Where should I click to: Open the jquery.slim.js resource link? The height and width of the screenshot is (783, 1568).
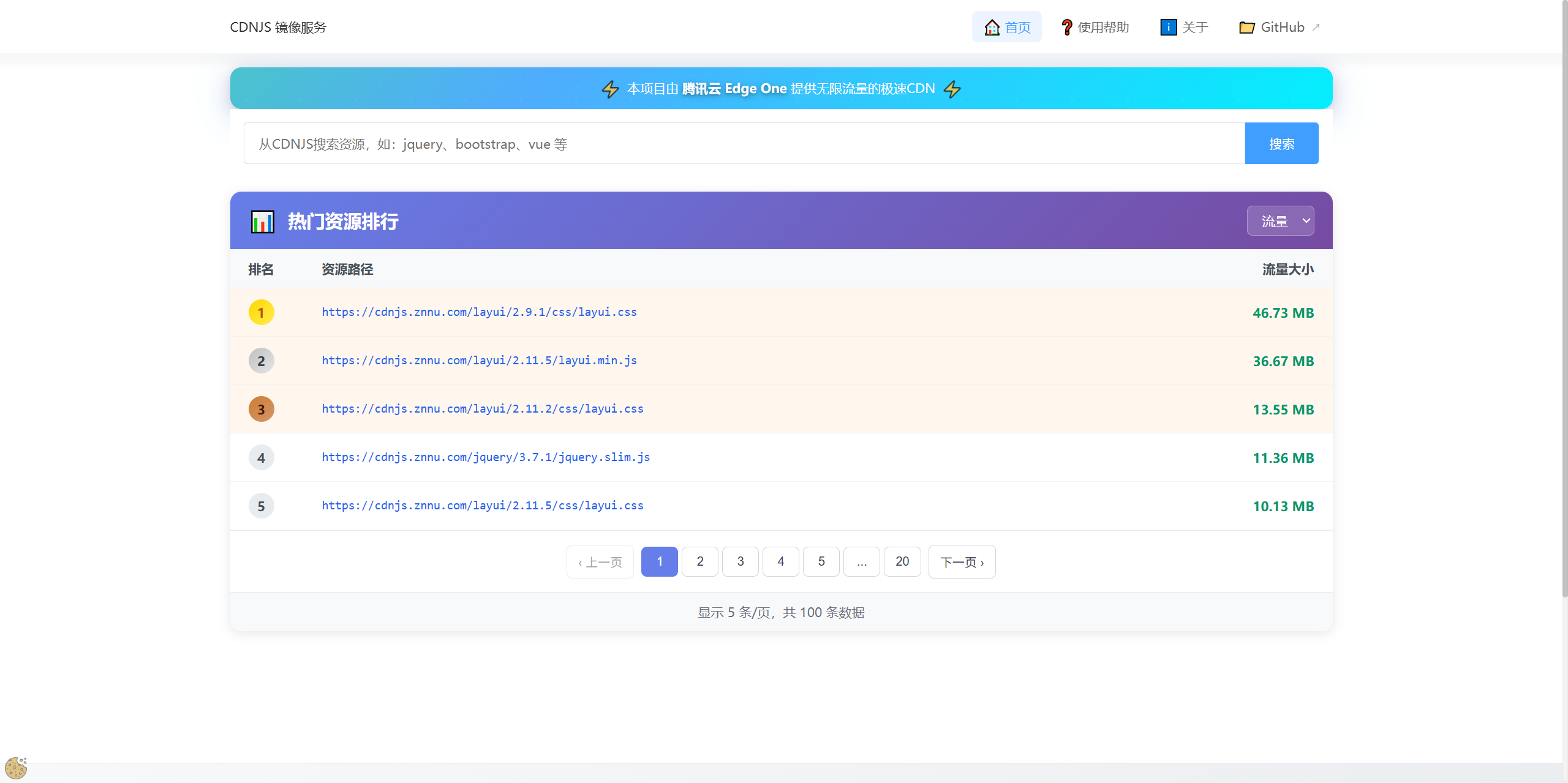coord(486,457)
